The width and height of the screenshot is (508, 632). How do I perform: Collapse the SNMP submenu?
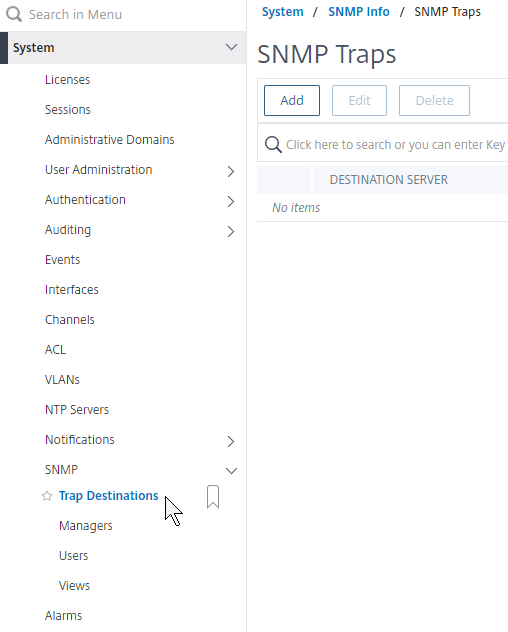(231, 470)
